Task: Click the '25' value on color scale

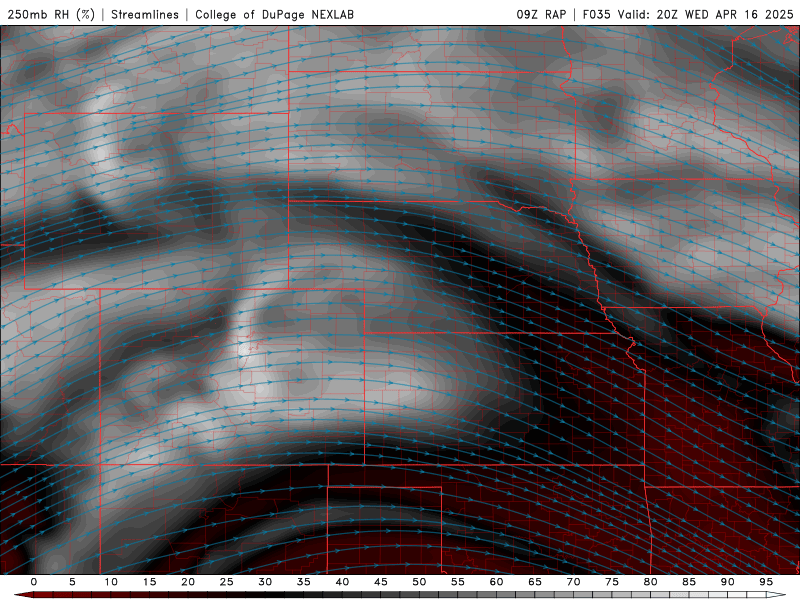Action: point(227,582)
